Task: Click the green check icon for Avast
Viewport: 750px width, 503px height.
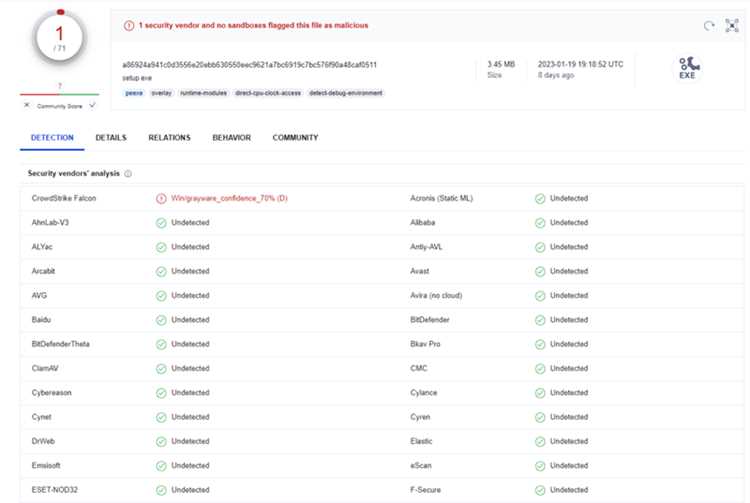Action: click(540, 272)
